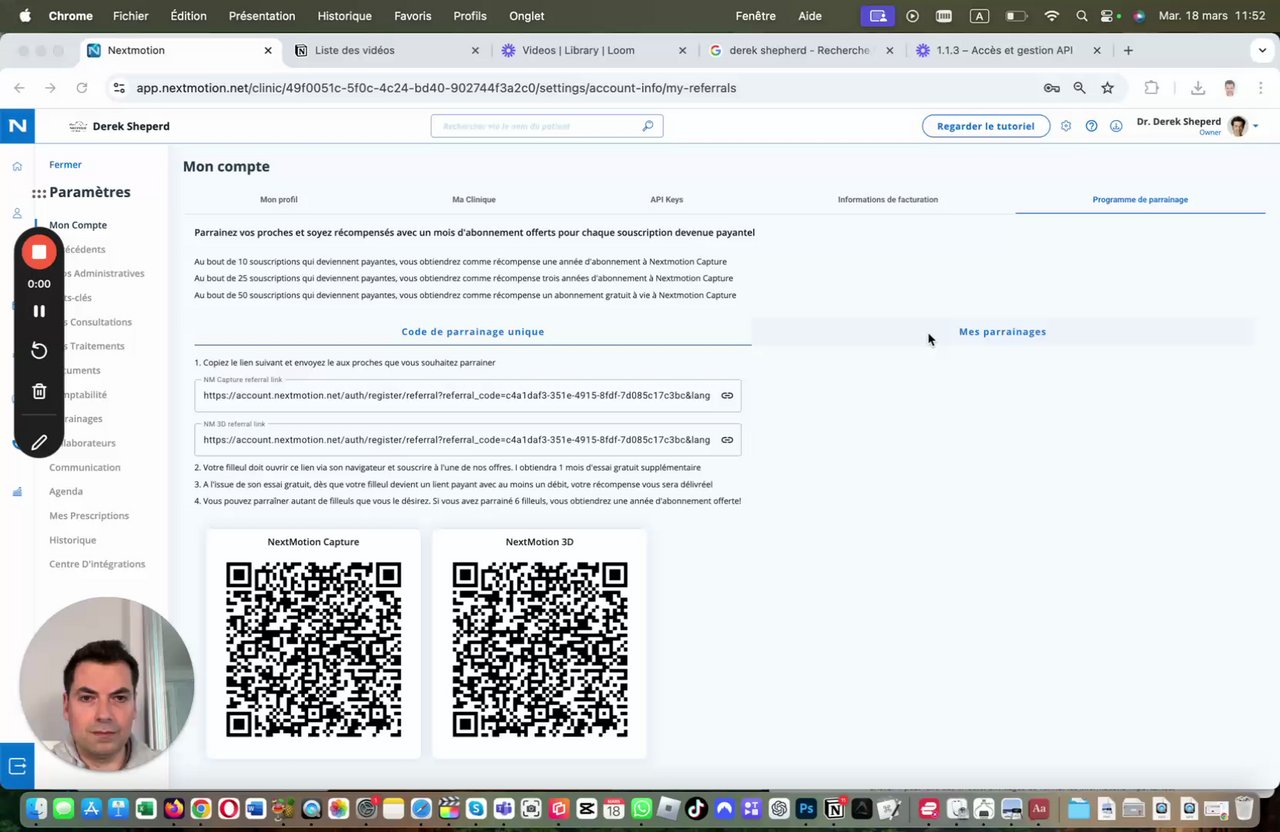Screen dimensions: 1280x832
Task: Open the Historique menu in menu bar
Action: [345, 16]
